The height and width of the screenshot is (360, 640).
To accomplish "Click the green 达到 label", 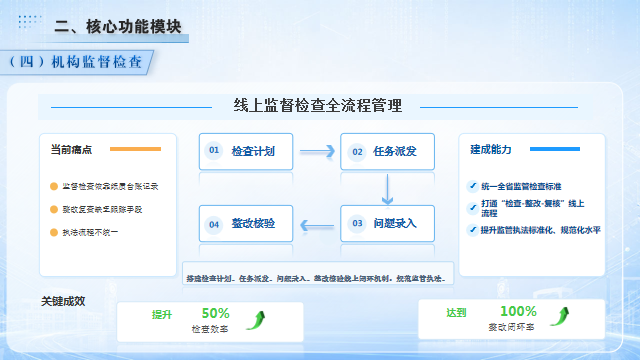I will click(x=456, y=313).
